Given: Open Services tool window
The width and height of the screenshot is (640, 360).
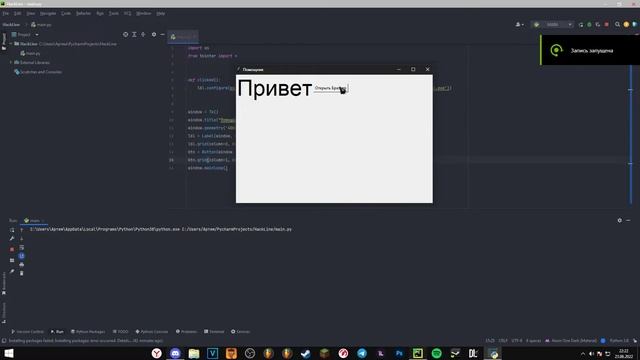Looking at the screenshot, I should coord(240,331).
